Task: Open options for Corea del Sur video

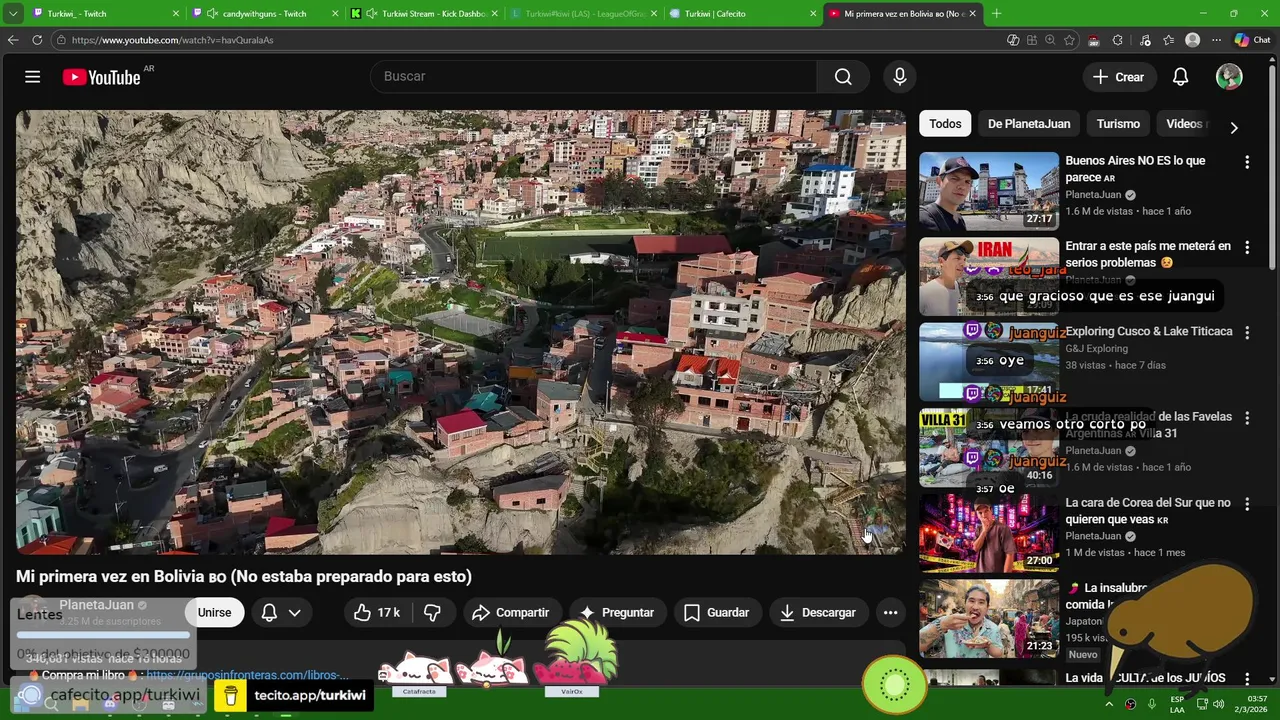Action: click(1247, 505)
